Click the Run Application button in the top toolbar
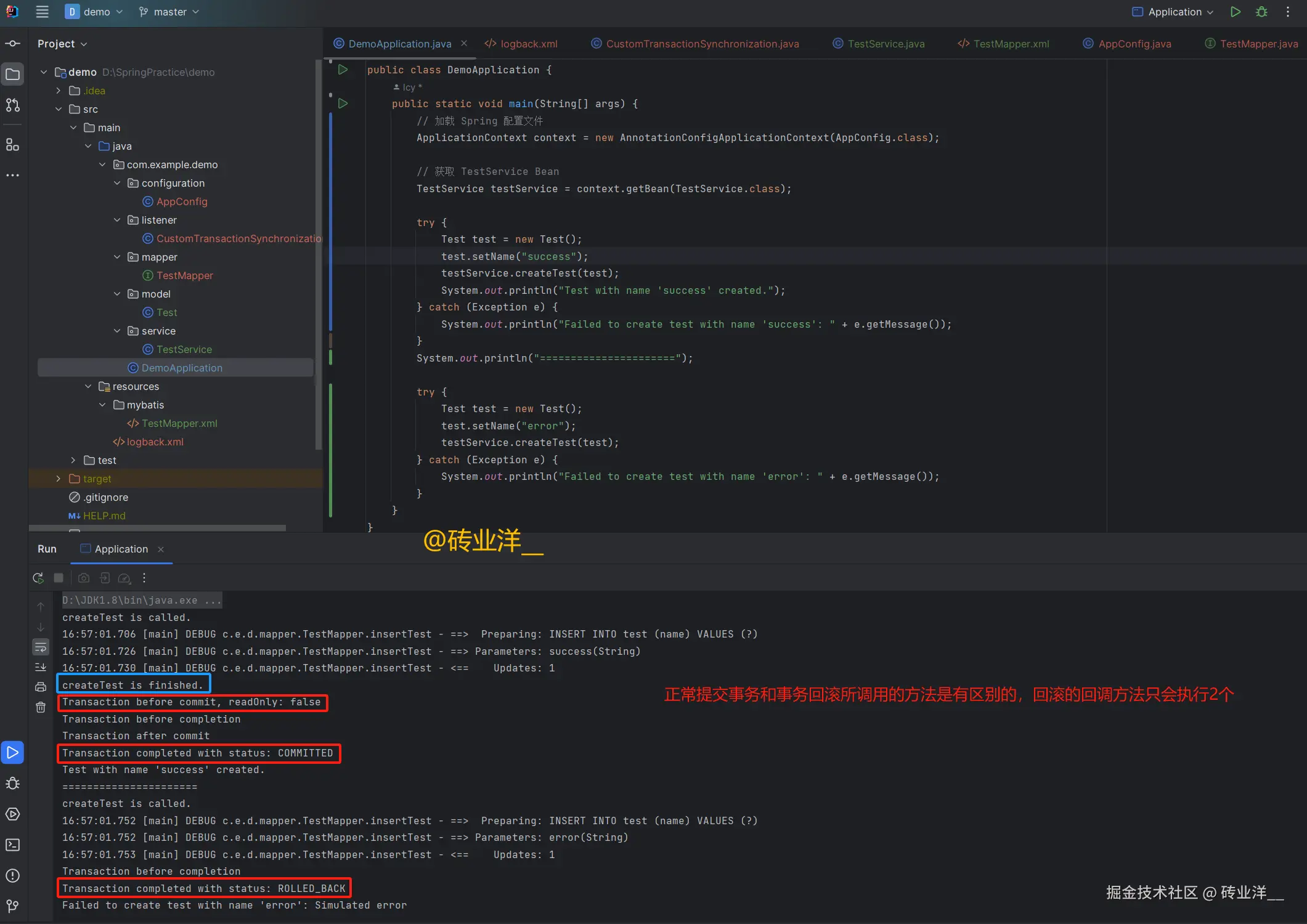This screenshot has height=924, width=1307. [1236, 12]
